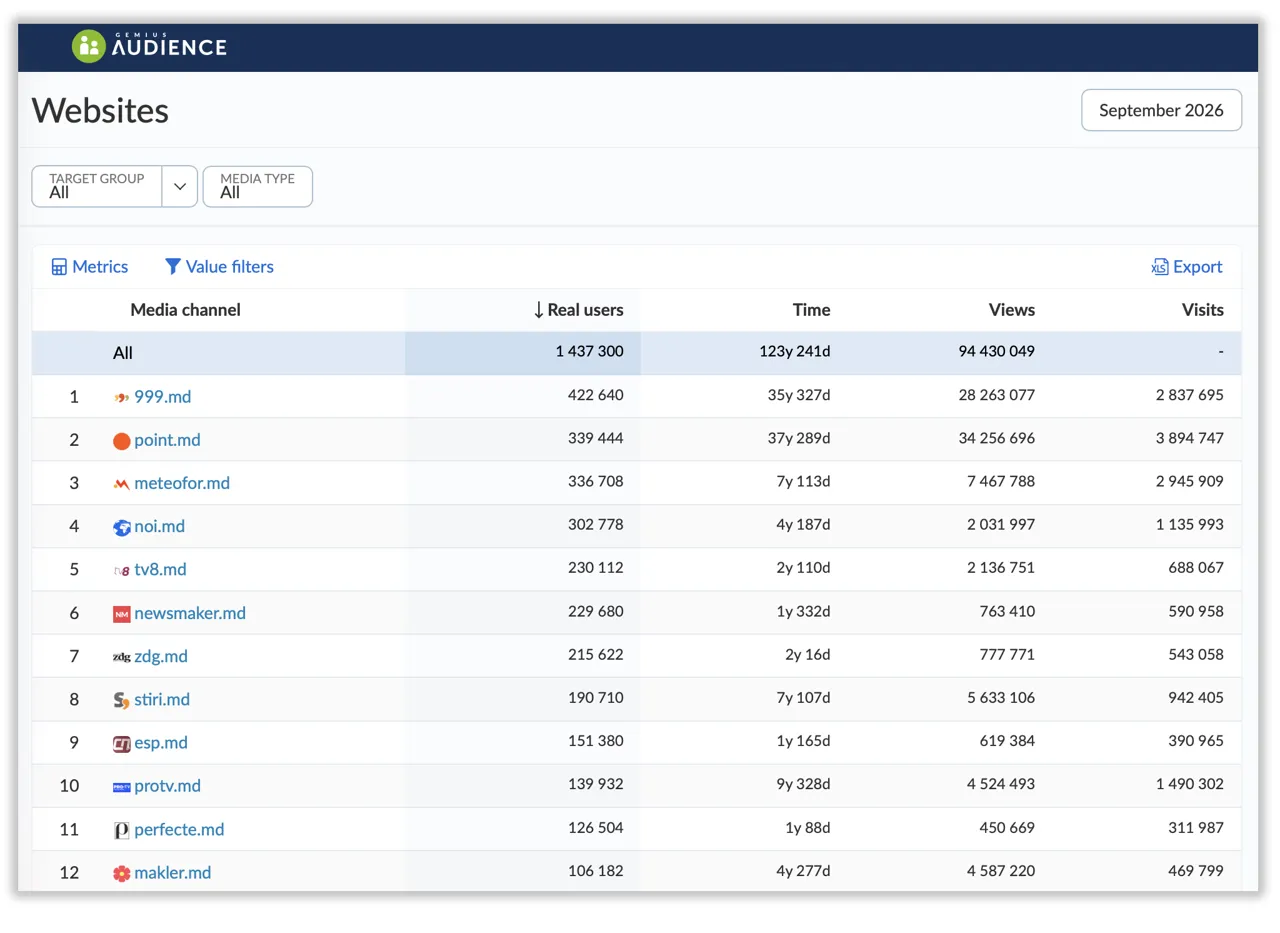The image size is (1280, 933).
Task: Open the protv.md link
Action: (167, 786)
